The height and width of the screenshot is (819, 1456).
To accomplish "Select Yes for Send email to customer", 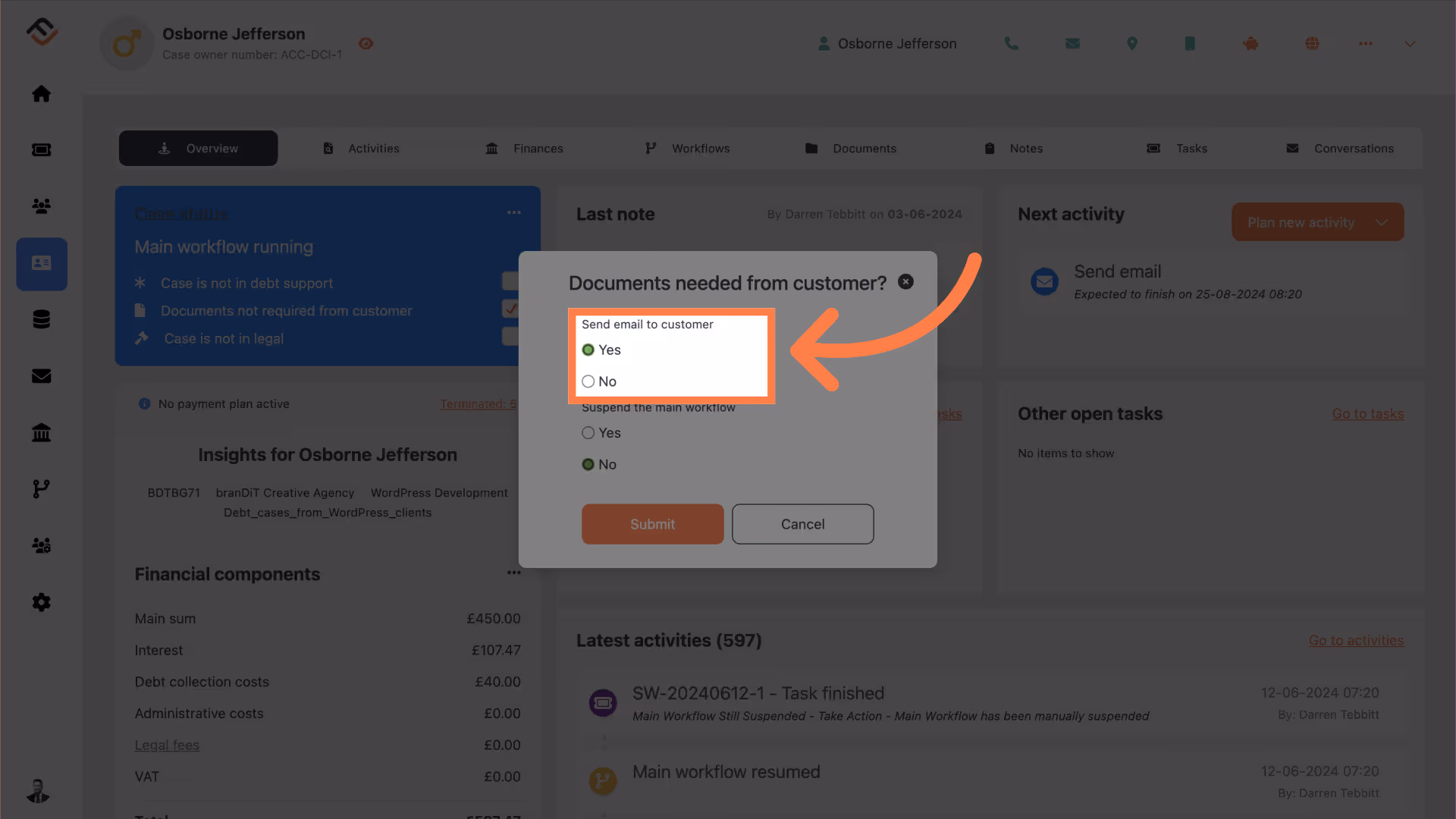I will (x=588, y=350).
